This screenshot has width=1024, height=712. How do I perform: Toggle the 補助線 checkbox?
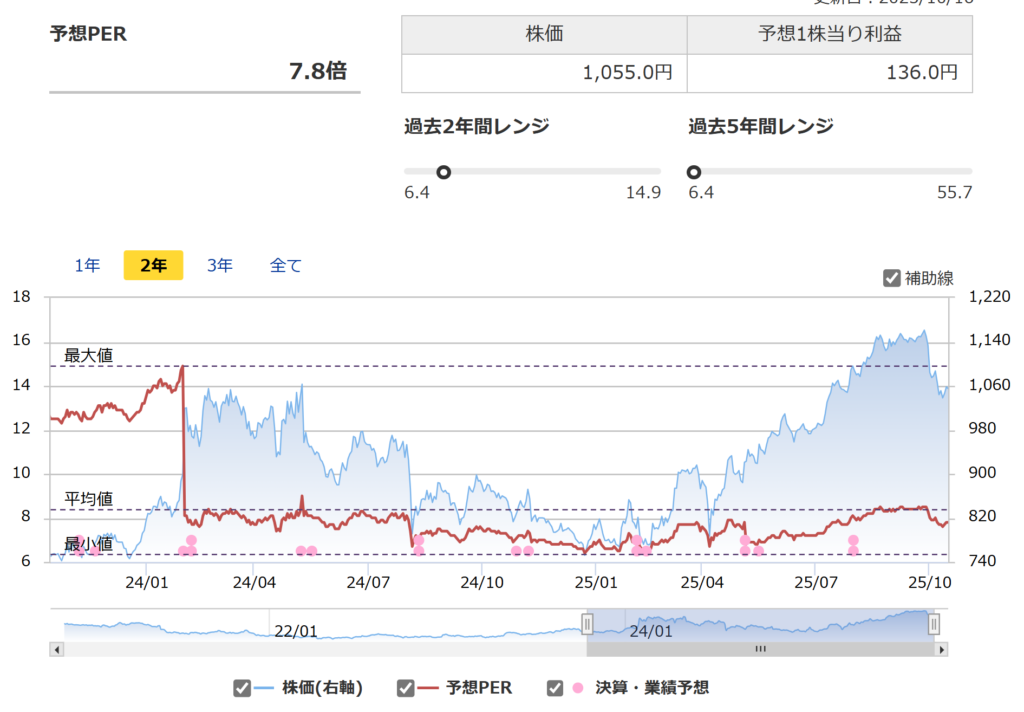(892, 279)
